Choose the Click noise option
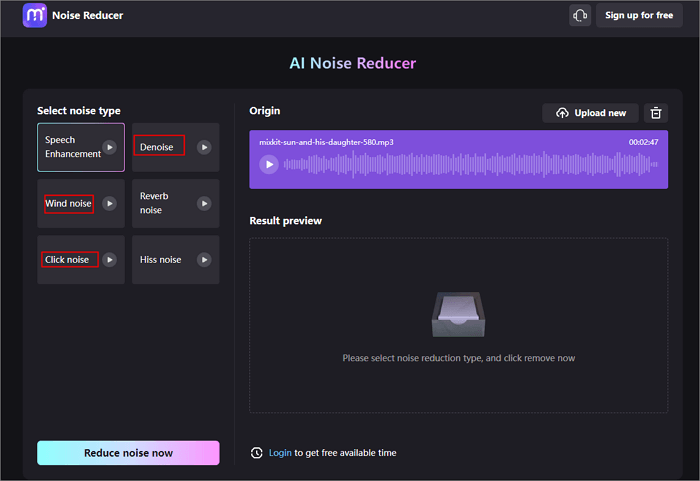 pos(69,260)
